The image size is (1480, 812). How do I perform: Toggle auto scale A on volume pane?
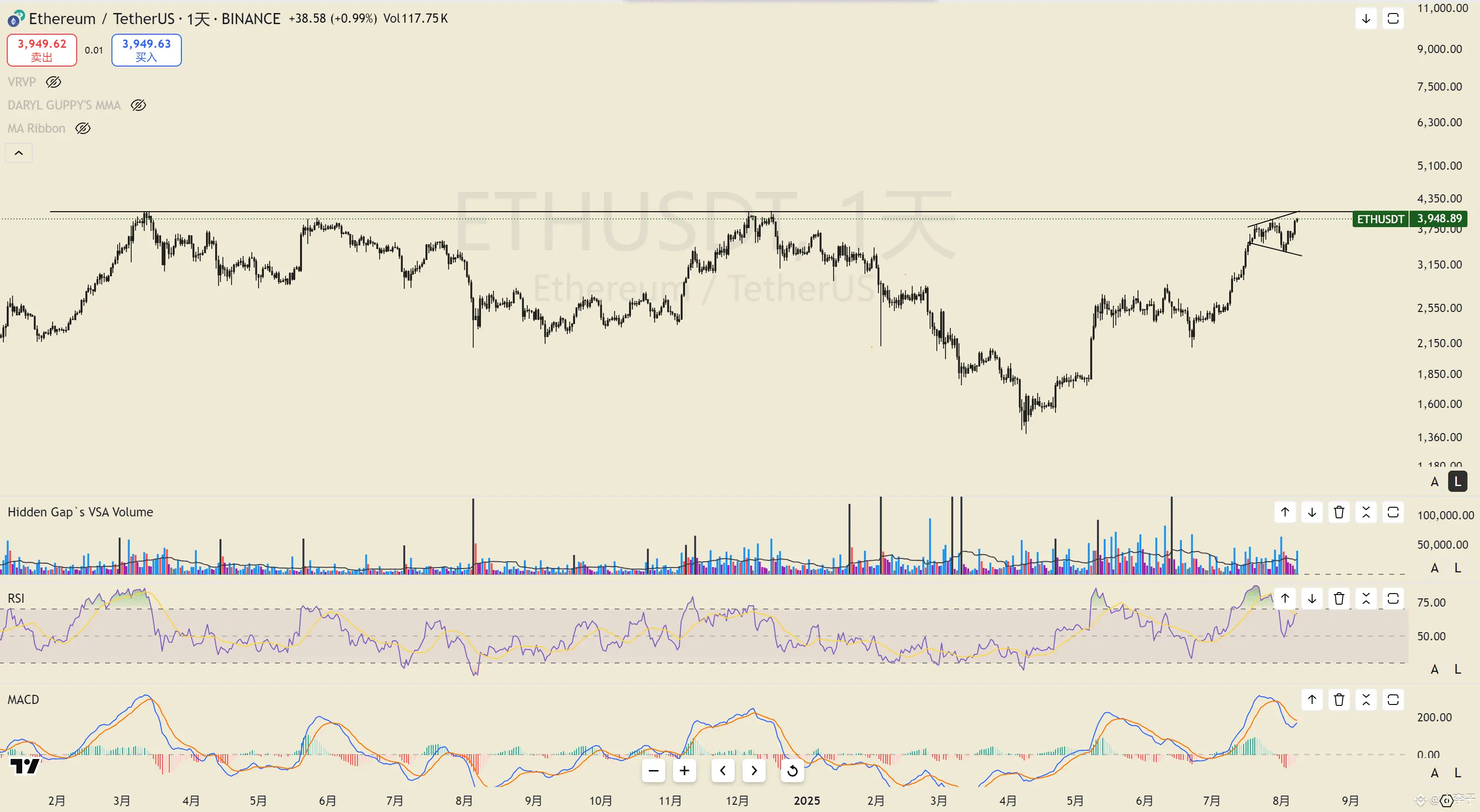pos(1434,568)
